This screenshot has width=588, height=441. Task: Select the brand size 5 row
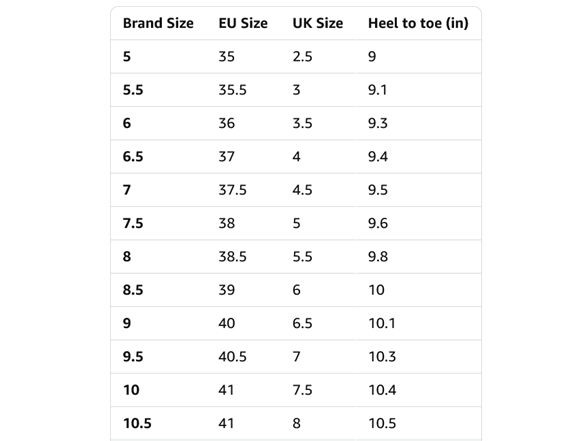[x=296, y=57]
